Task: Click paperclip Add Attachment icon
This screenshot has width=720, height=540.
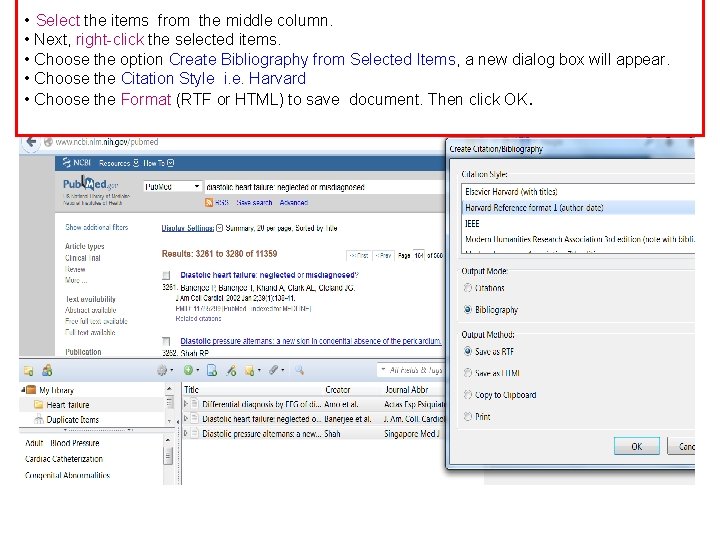Action: tap(276, 370)
